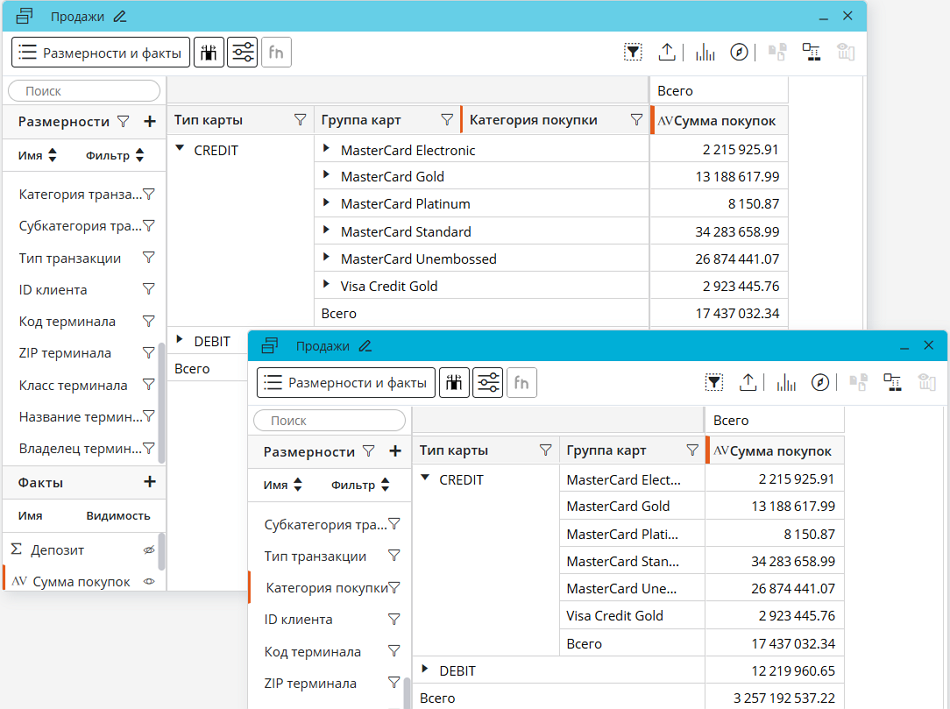Viewport: 950px width, 709px height.
Task: Click the chart icon in the front window toolbar
Action: coord(786,382)
